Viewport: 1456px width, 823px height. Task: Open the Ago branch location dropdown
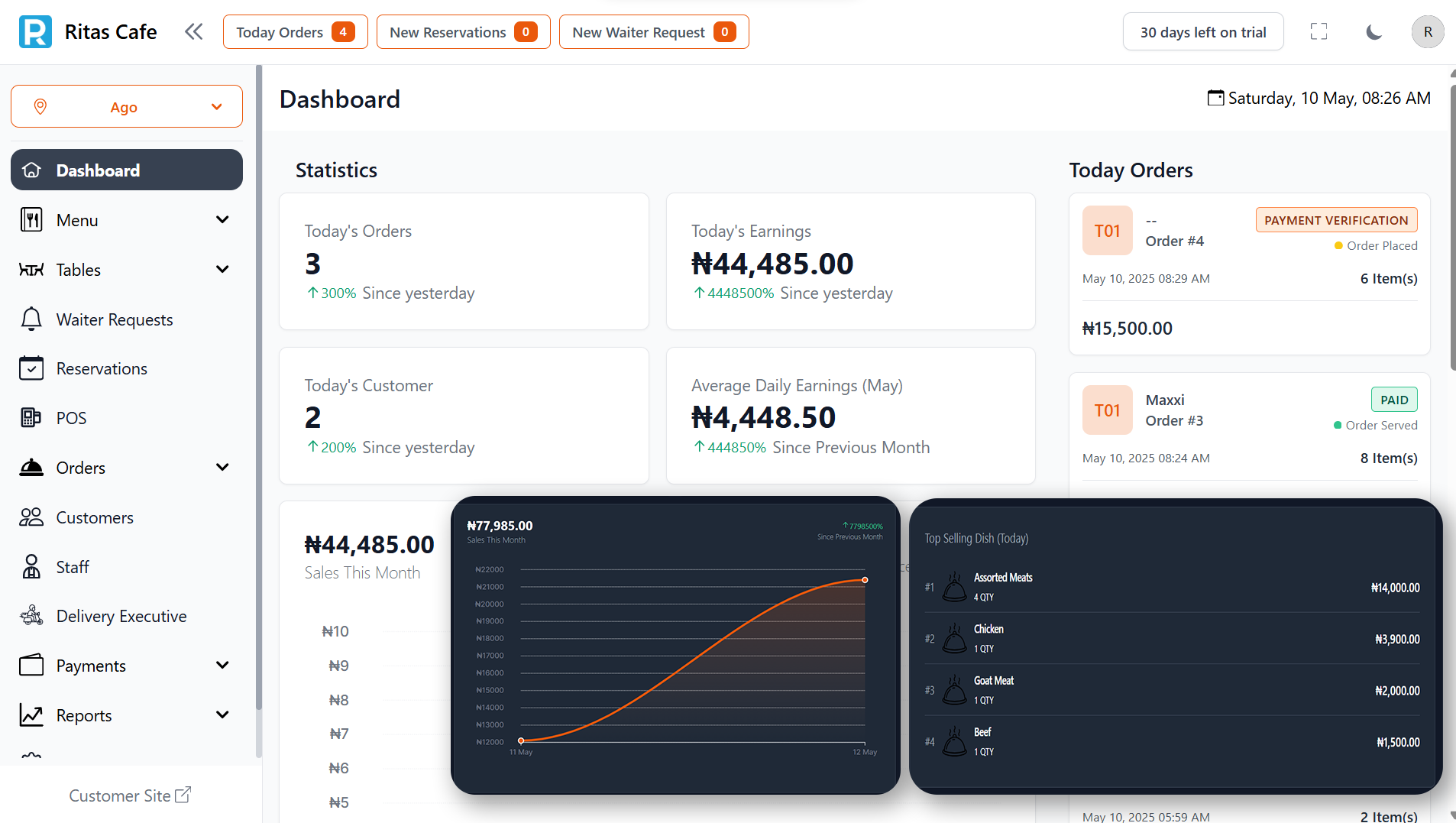127,107
